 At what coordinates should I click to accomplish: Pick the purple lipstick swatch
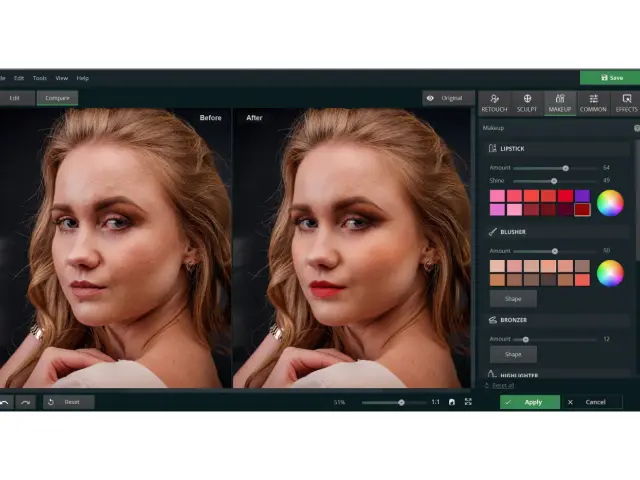coord(582,196)
